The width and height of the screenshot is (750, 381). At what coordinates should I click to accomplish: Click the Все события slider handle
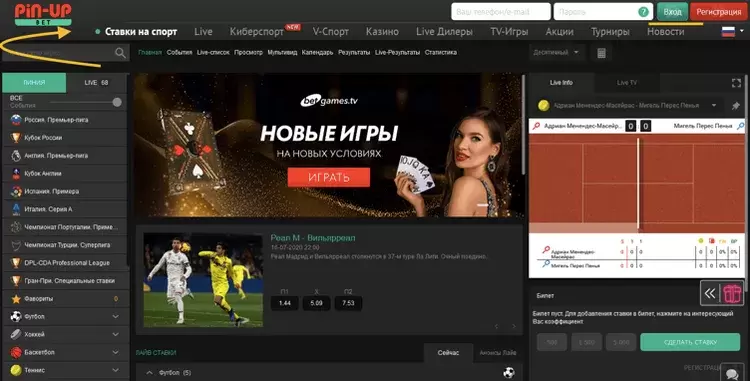point(117,102)
